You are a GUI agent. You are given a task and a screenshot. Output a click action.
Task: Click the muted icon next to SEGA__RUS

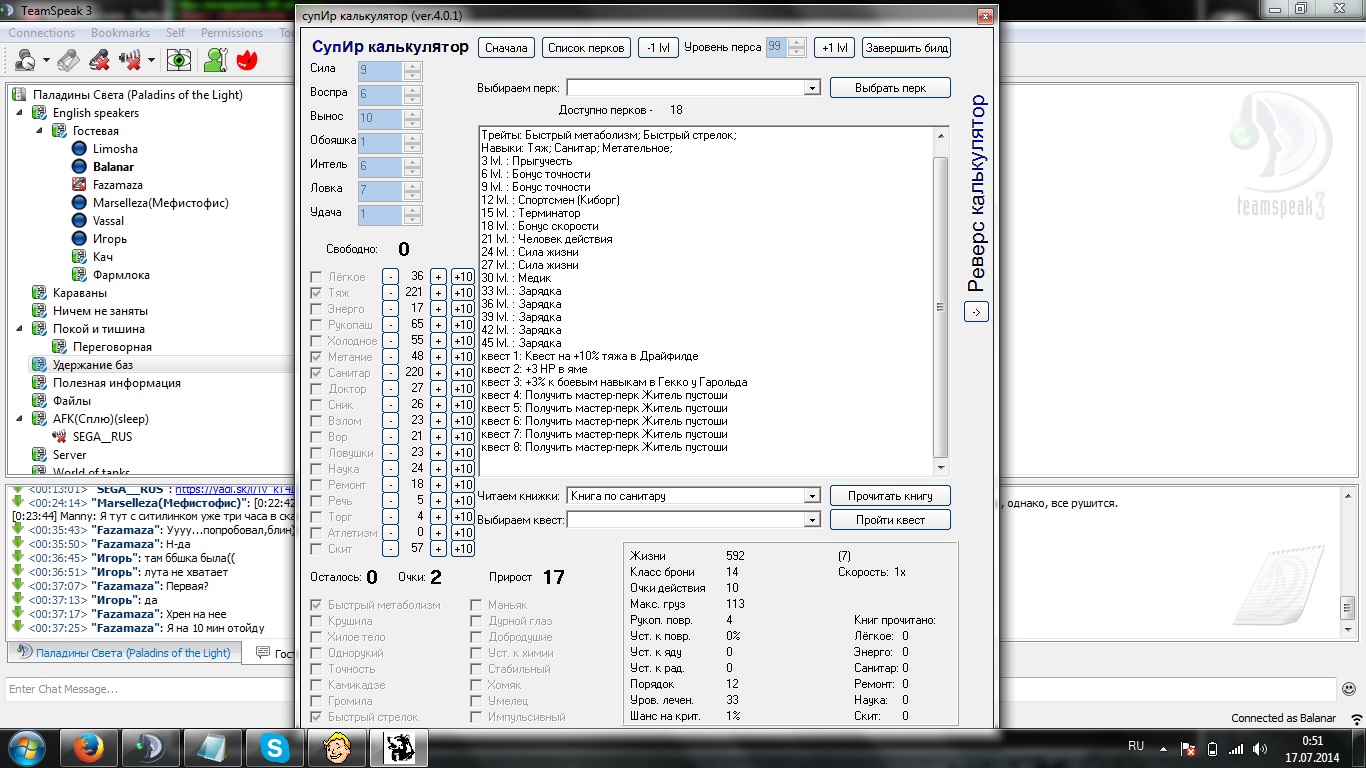(60, 437)
